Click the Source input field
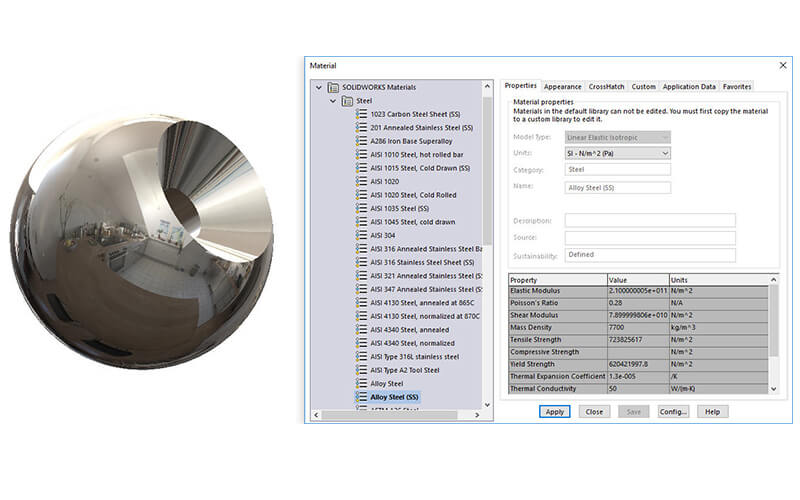Image resolution: width=800 pixels, height=500 pixels. point(650,238)
